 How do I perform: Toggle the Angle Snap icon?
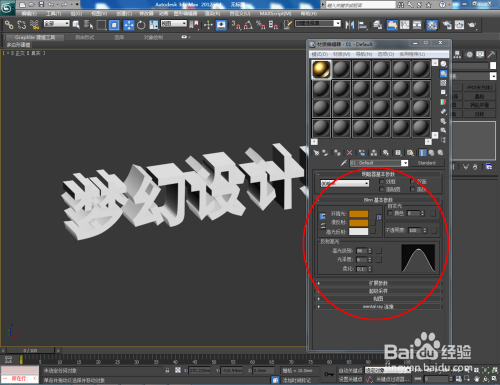coord(248,25)
